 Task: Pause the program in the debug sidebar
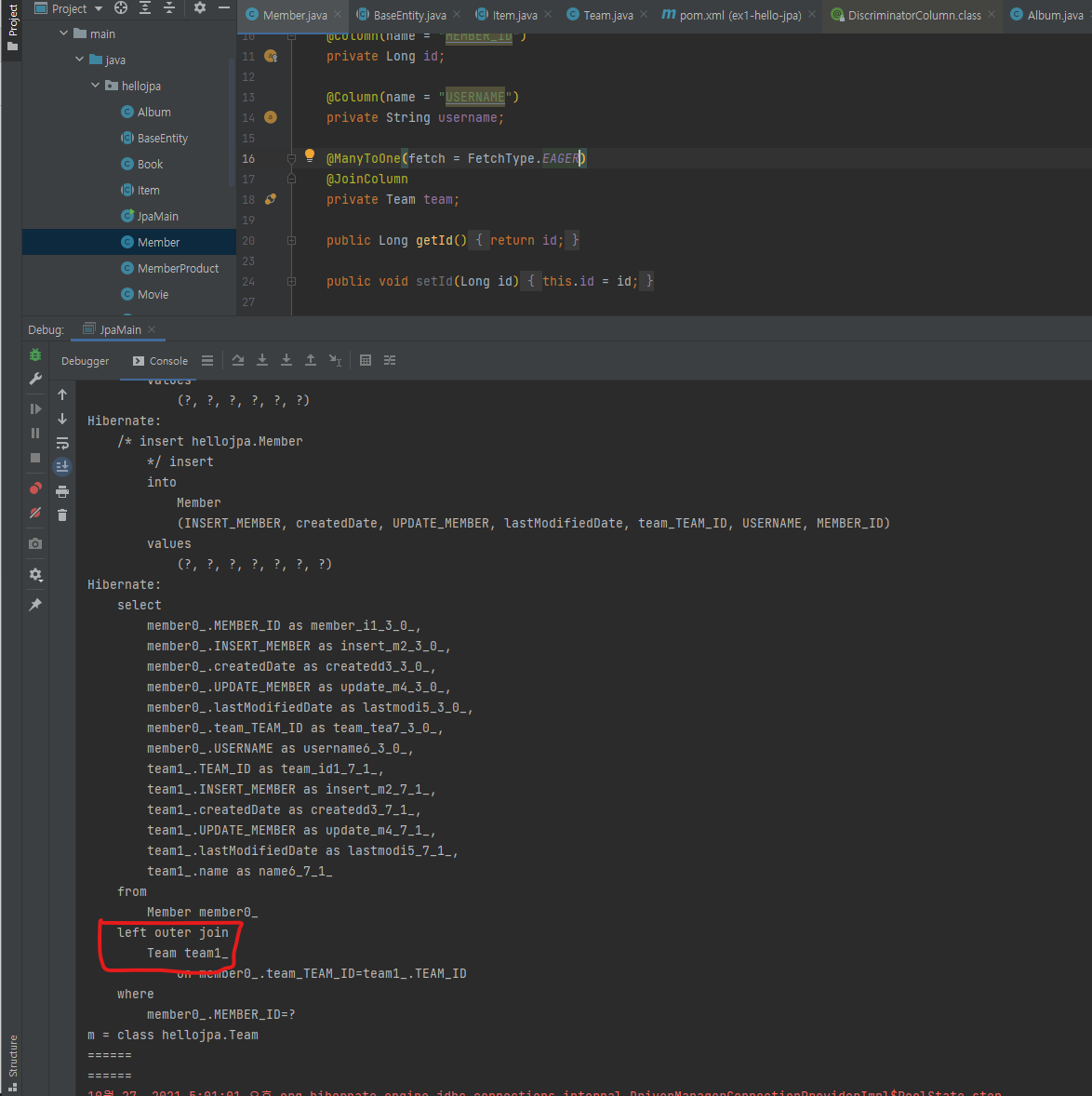point(35,434)
